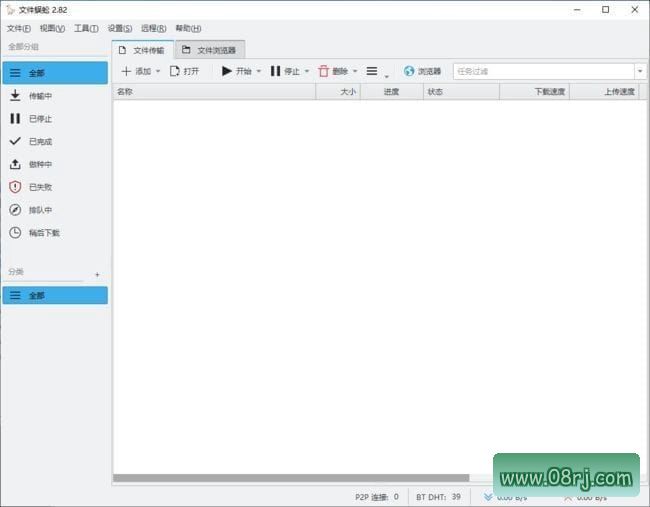Viewport: 650px width, 507px height.
Task: Show the 排队中 queued tasks
Action: 55,210
